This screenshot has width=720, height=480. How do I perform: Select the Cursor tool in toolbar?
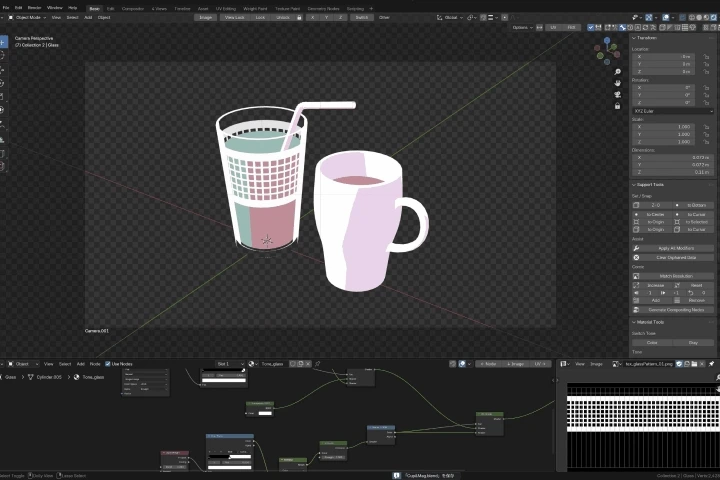point(3,56)
